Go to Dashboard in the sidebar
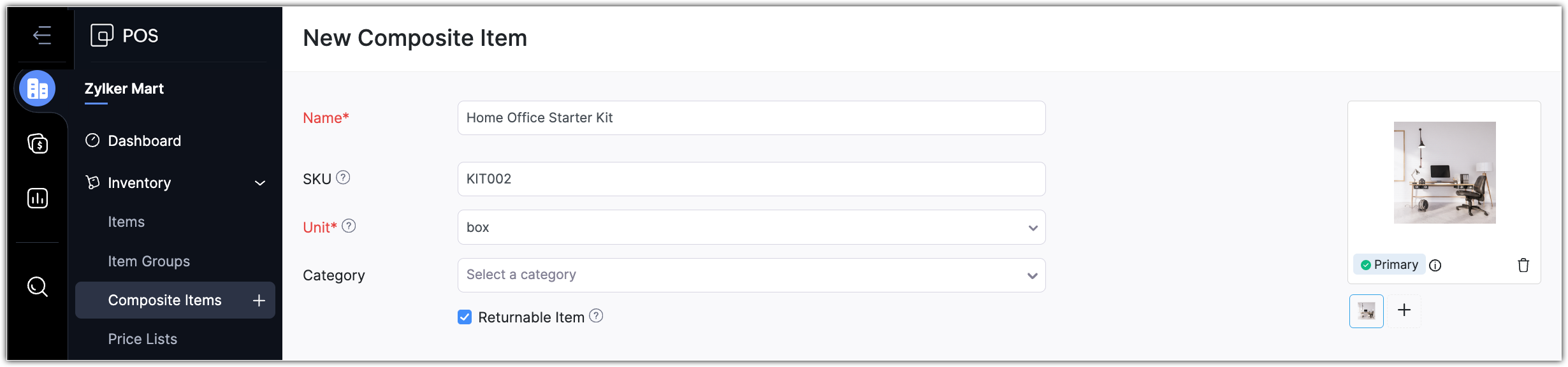Image resolution: width=1568 pixels, height=367 pixels. click(144, 141)
